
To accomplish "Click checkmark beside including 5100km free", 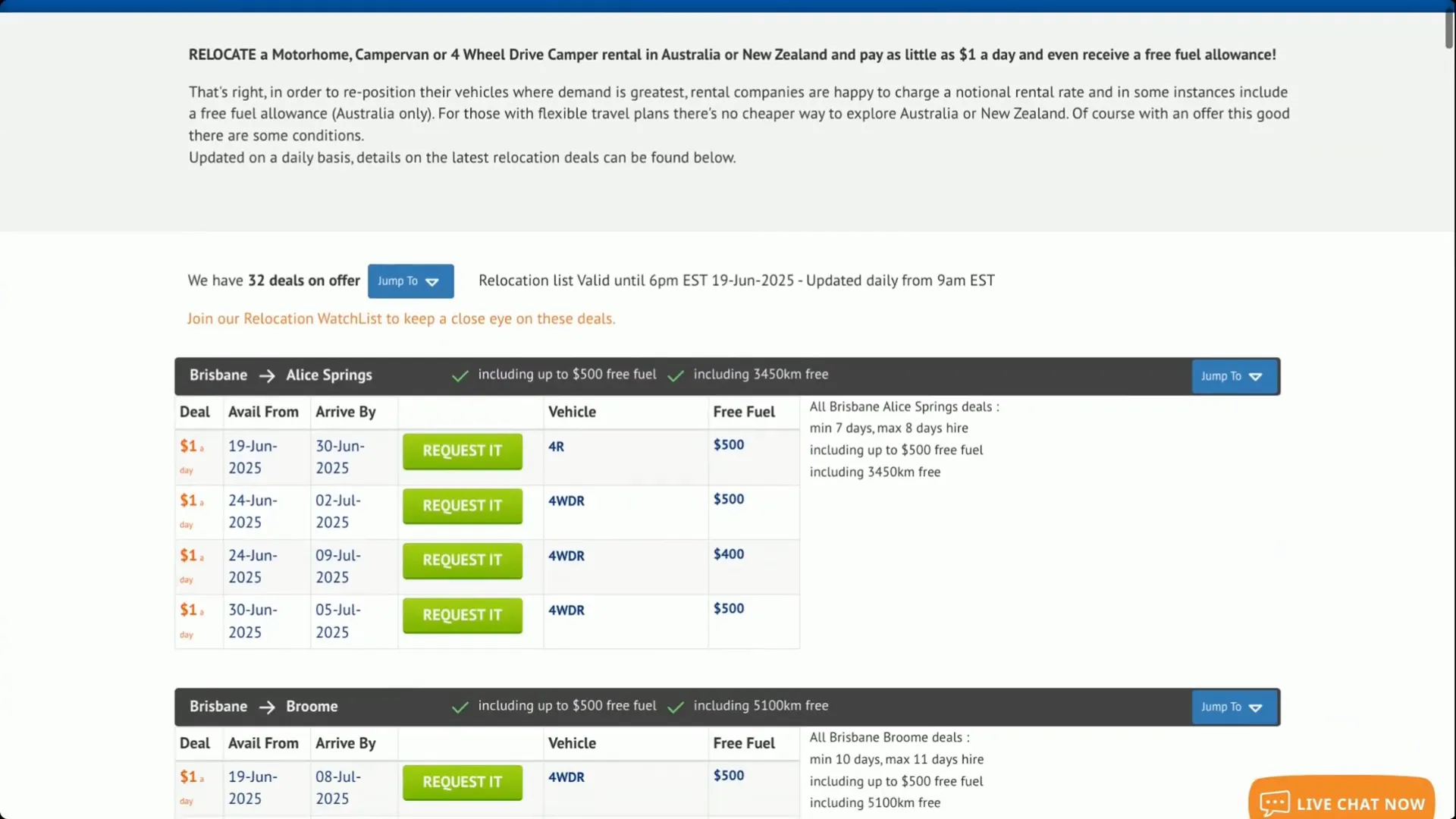I will coord(676,708).
